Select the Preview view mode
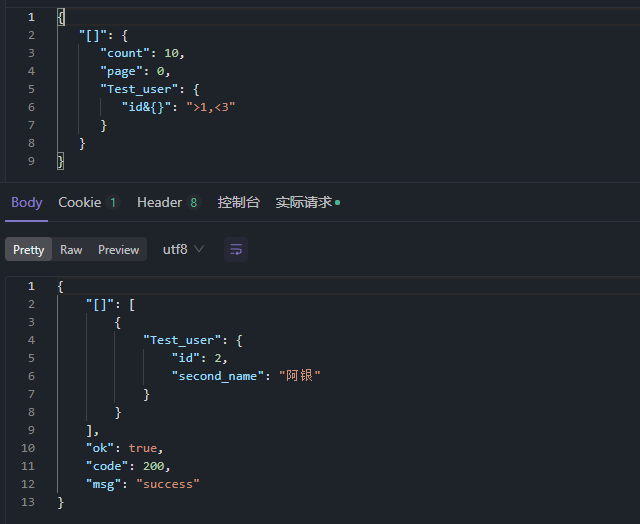640x524 pixels. click(118, 249)
